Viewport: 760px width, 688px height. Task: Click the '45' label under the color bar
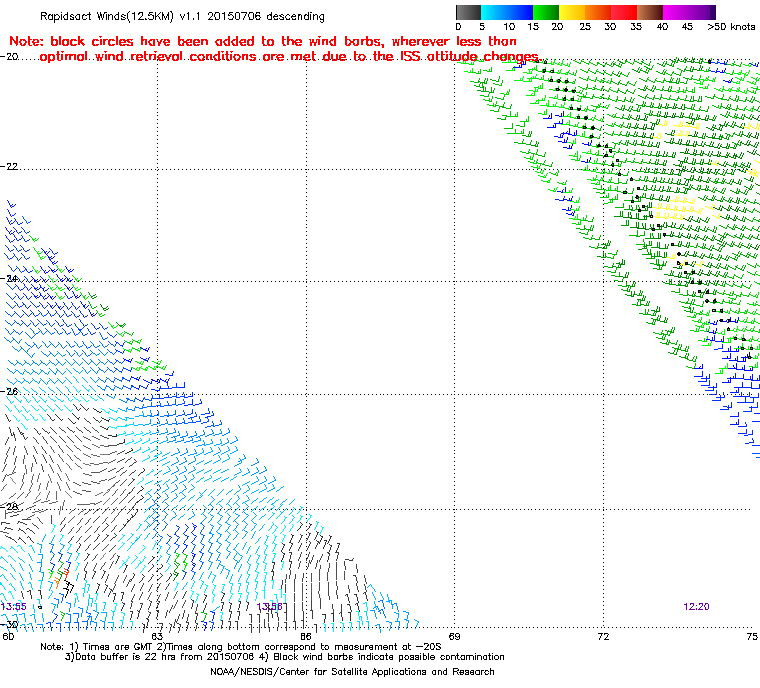pos(687,27)
